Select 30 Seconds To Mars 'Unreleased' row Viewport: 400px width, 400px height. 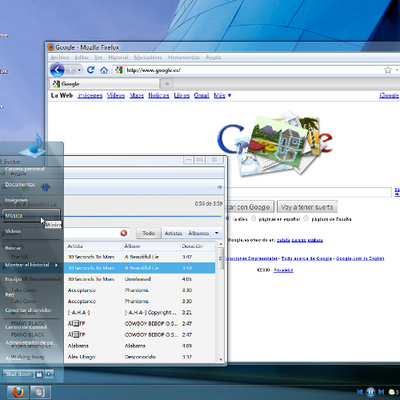140,279
